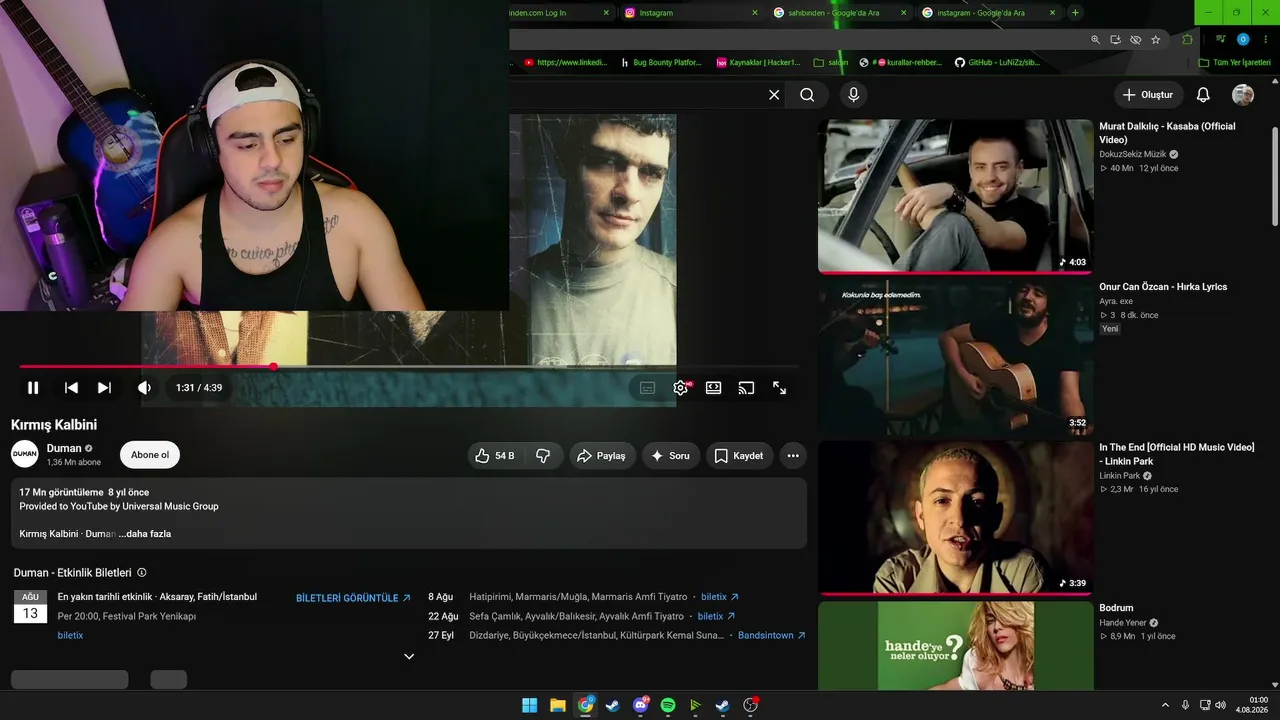1280x720 pixels.
Task: Show info about Duman event tickets
Action: click(142, 573)
